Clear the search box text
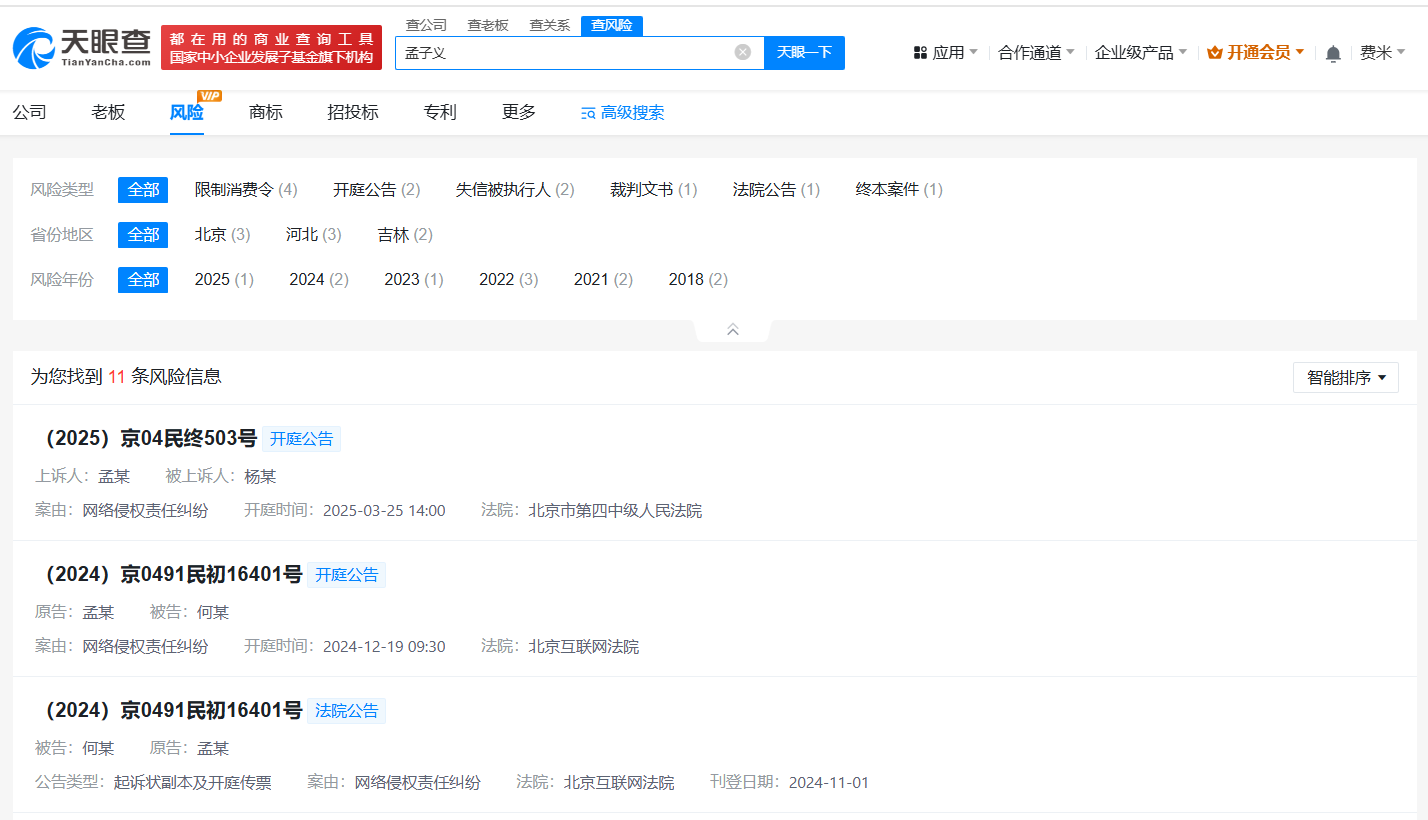The image size is (1428, 820). [742, 52]
